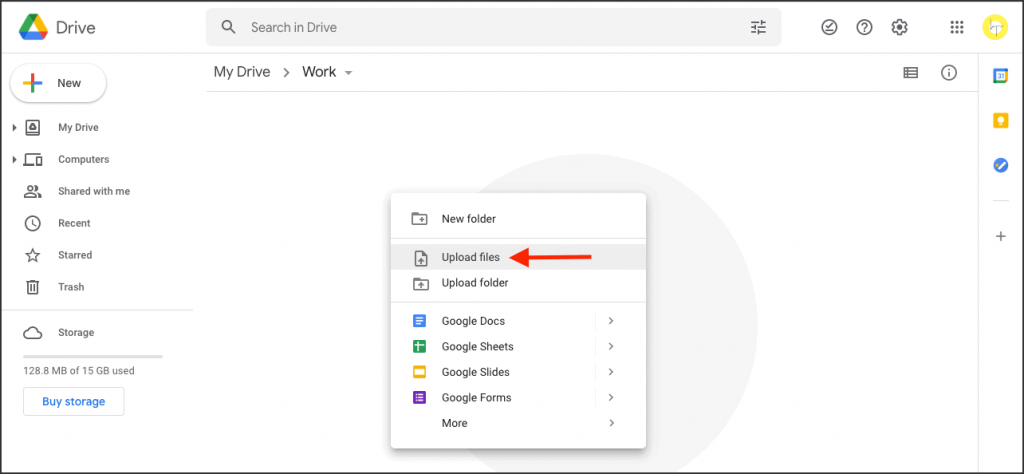Open the Help question mark icon
The height and width of the screenshot is (474, 1024).
[864, 28]
